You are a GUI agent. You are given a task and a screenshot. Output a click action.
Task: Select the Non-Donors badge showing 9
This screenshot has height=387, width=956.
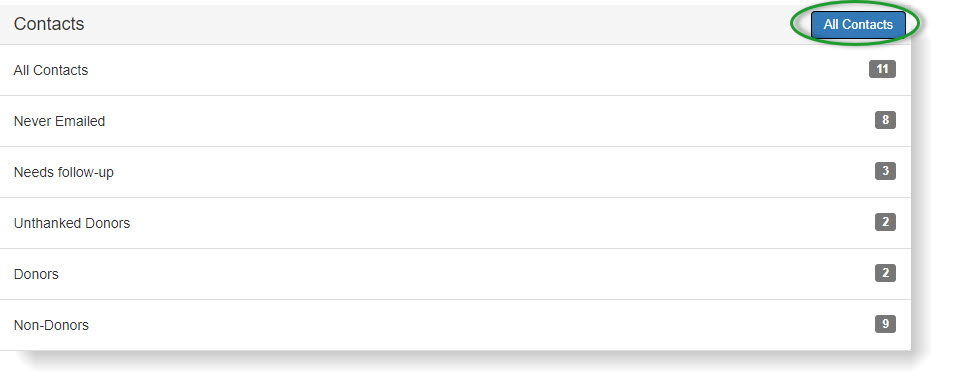click(x=885, y=324)
